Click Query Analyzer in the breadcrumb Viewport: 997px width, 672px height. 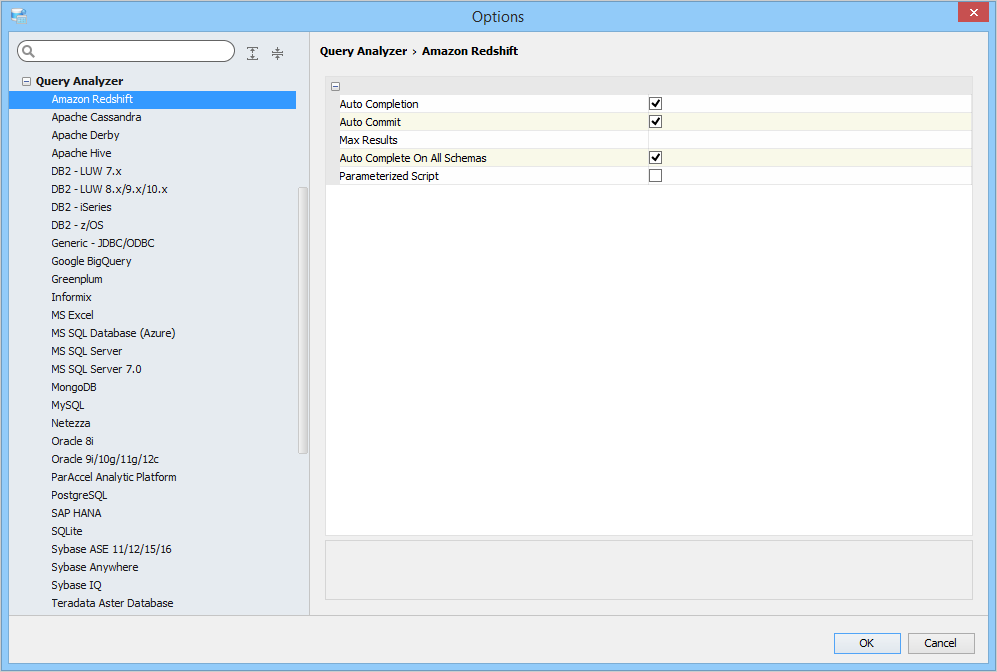(363, 51)
